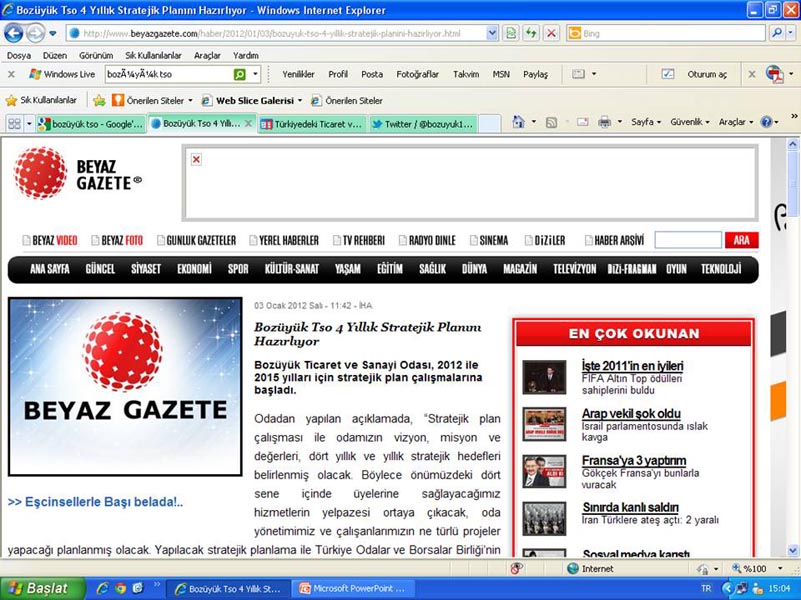Open the Dosya menu
This screenshot has width=801, height=600.
pyautogui.click(x=19, y=55)
